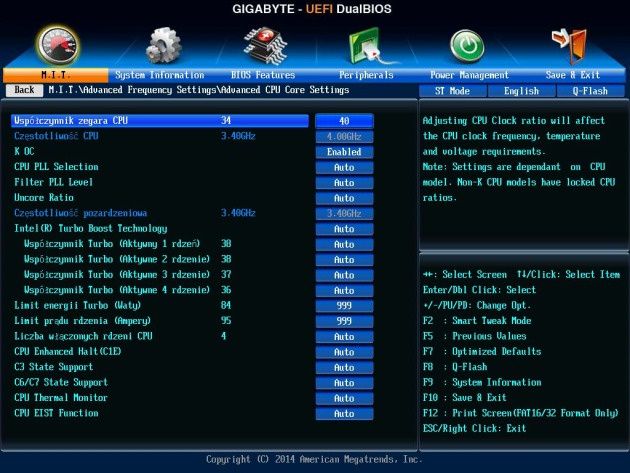Image resolution: width=630 pixels, height=473 pixels.
Task: Select the Liczba włączonych rdzeni CPU label
Action: coord(83,336)
